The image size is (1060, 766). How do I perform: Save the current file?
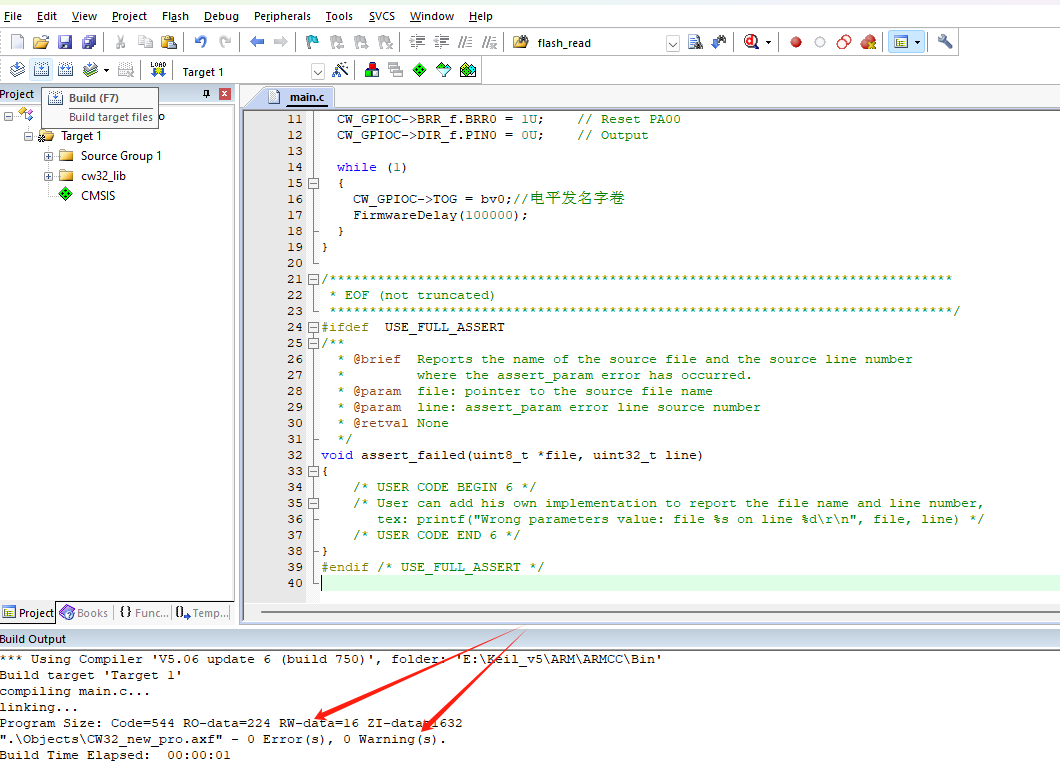[64, 43]
